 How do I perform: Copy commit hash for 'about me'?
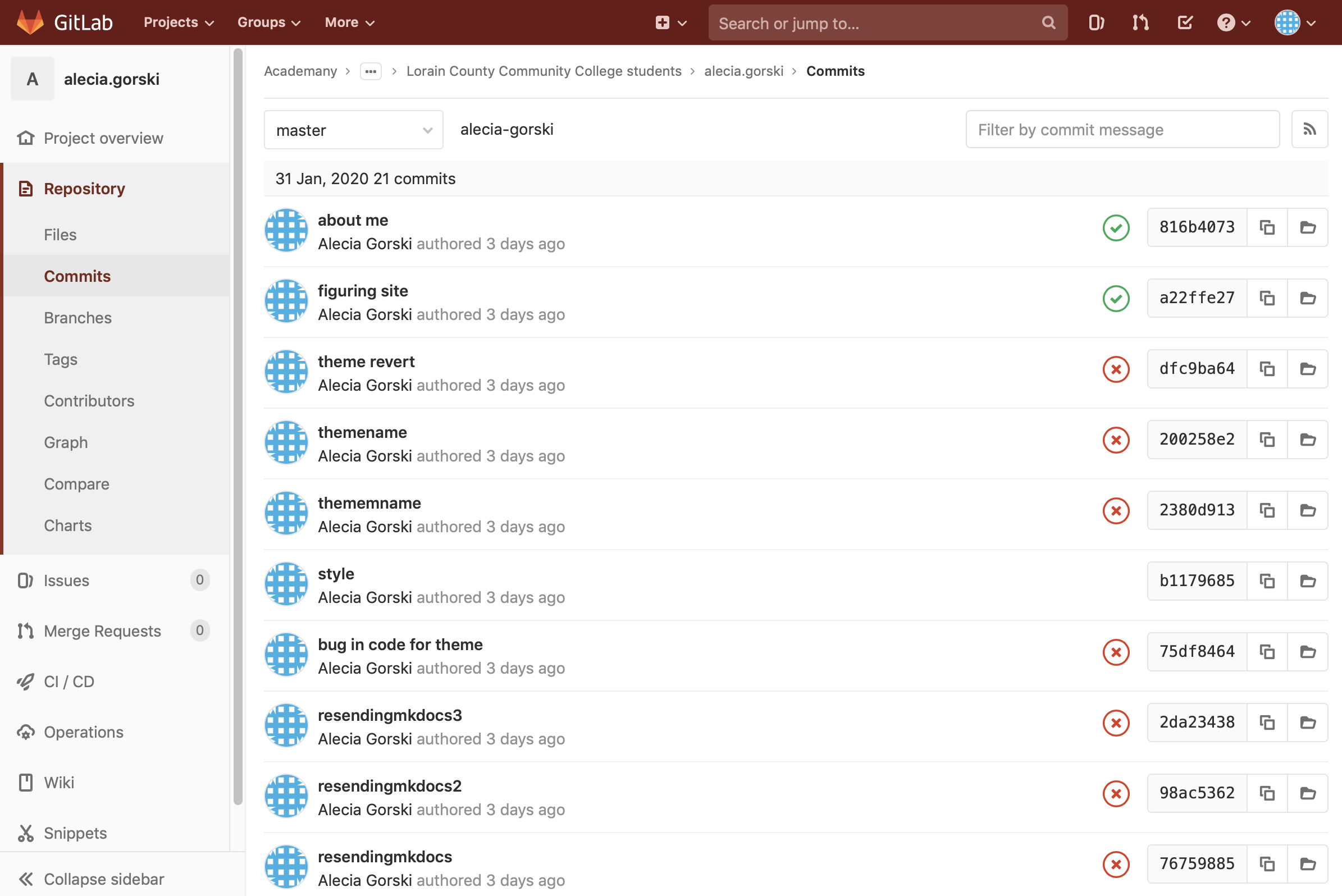tap(1267, 226)
